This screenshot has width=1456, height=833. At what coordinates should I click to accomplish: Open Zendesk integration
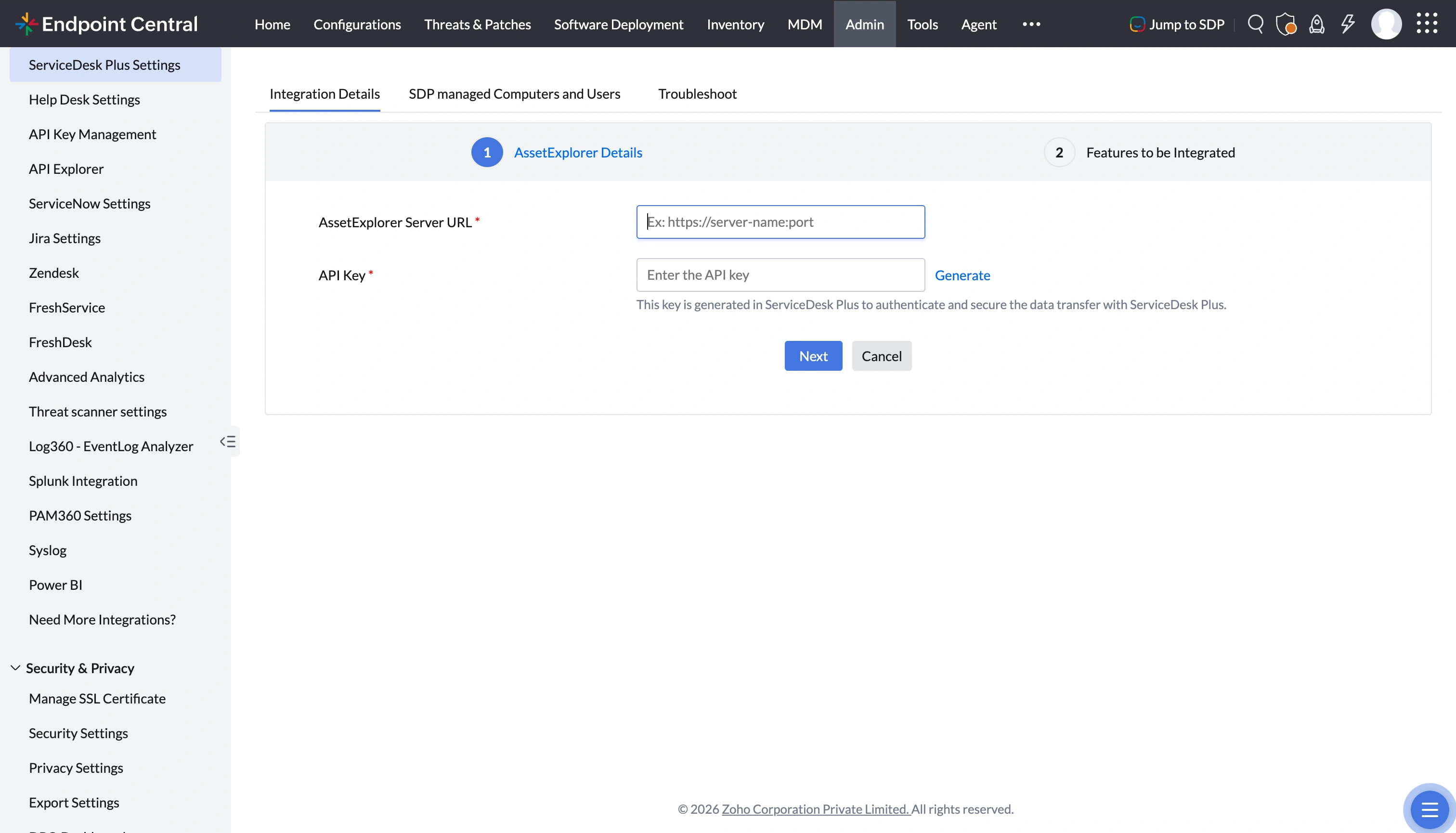pos(54,273)
